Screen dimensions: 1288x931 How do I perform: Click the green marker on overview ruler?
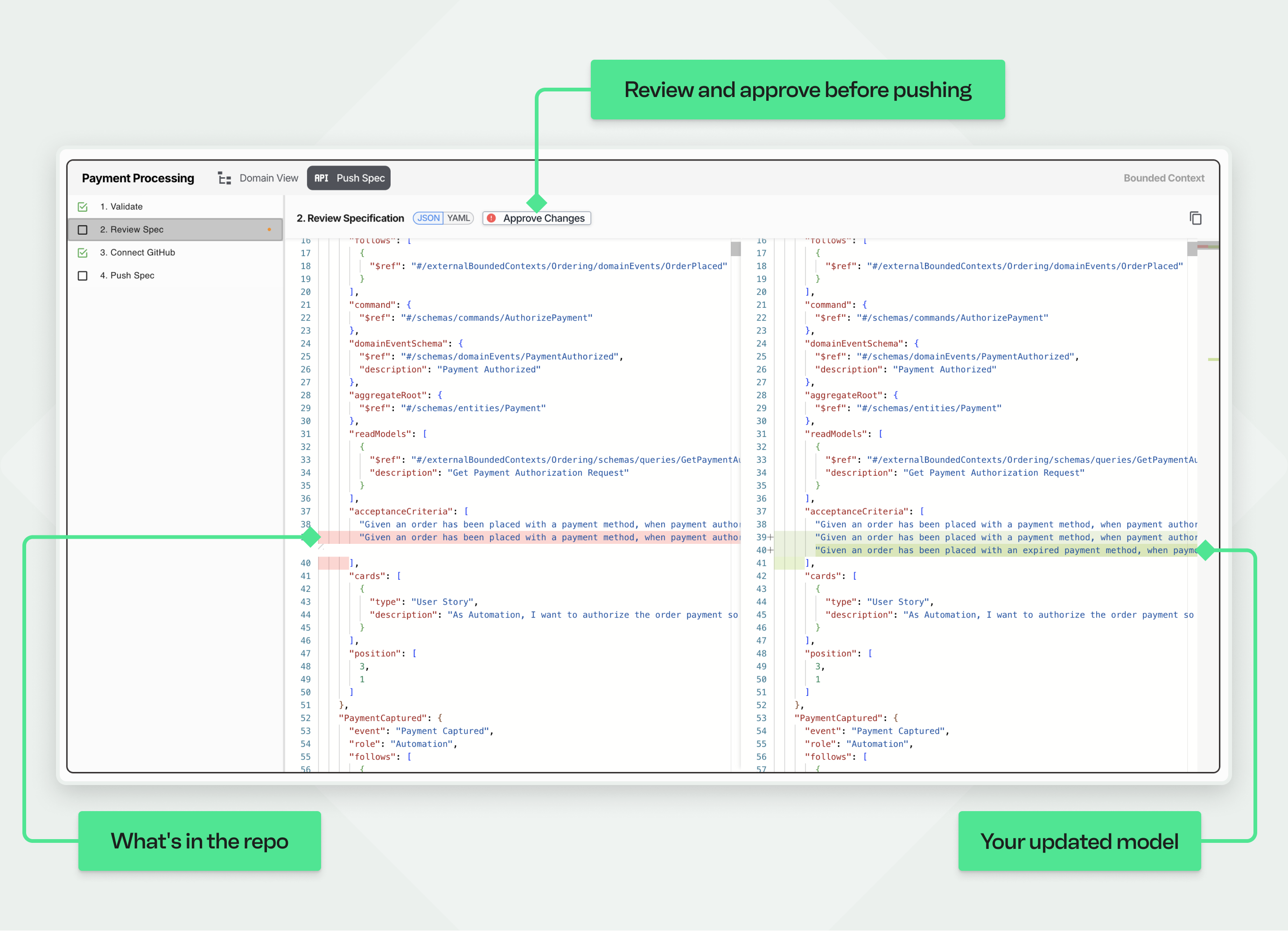(x=1213, y=359)
